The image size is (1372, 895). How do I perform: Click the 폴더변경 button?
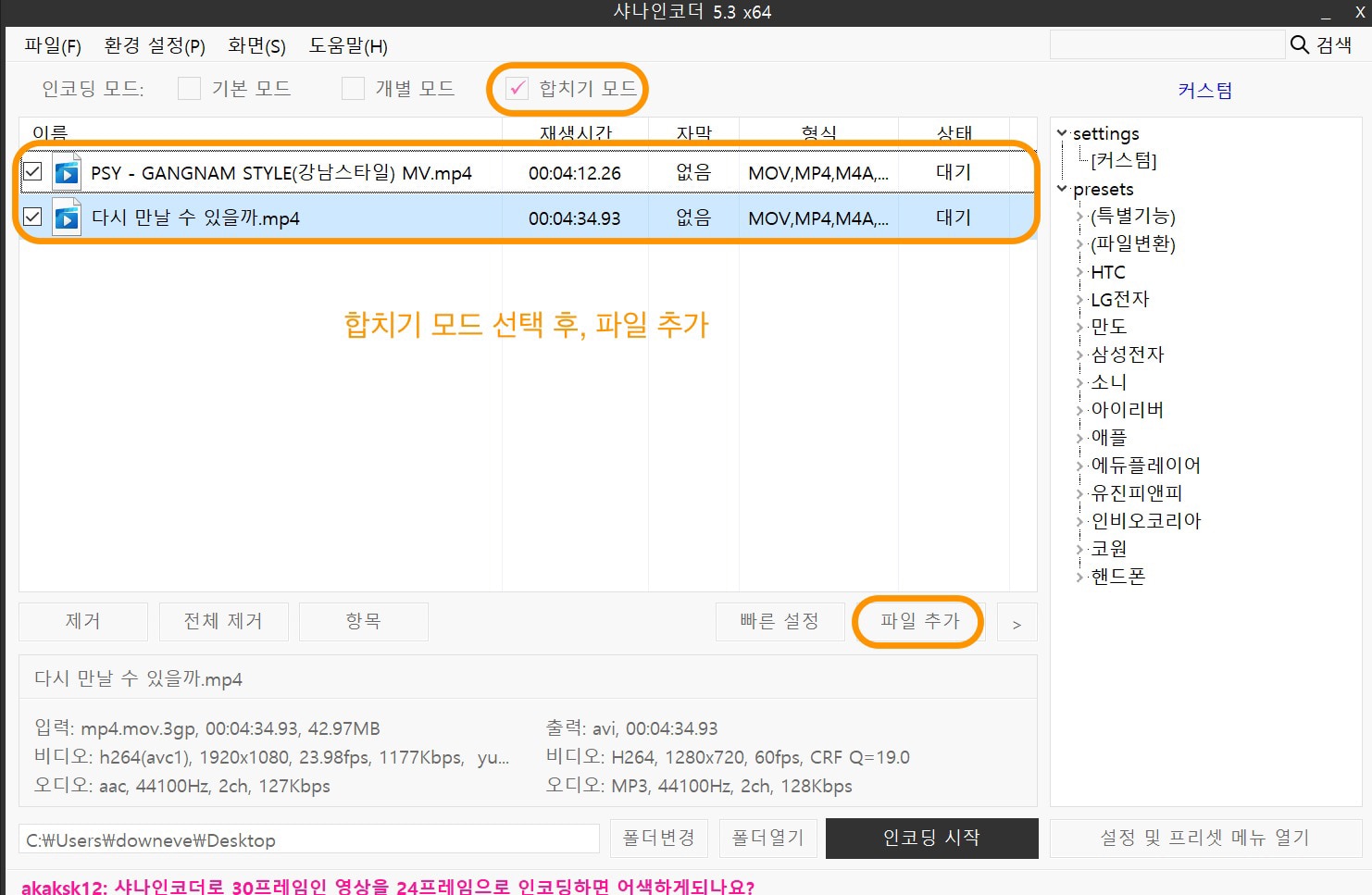[659, 838]
